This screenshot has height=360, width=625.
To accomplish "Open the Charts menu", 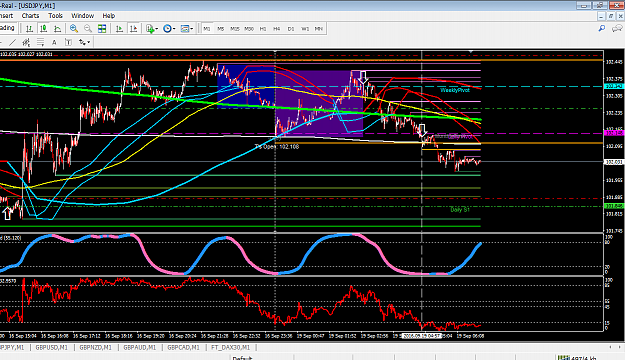I will pos(30,16).
